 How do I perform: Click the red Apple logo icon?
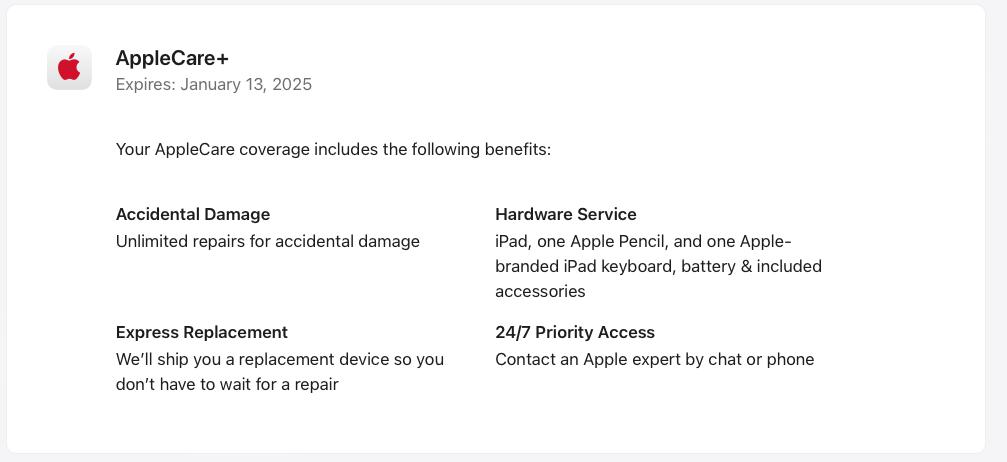[x=69, y=67]
